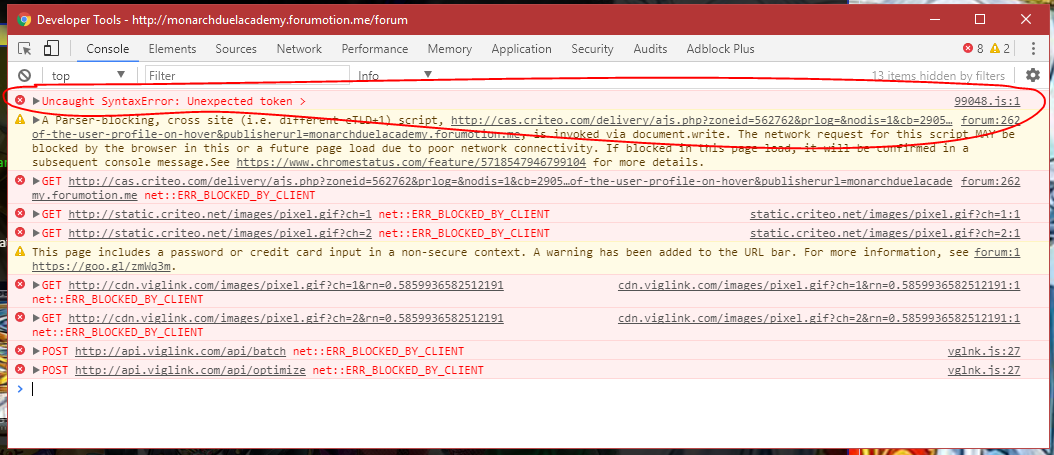The height and width of the screenshot is (455, 1054).
Task: Open forum:1 source link of password warning
Action: (x=998, y=252)
